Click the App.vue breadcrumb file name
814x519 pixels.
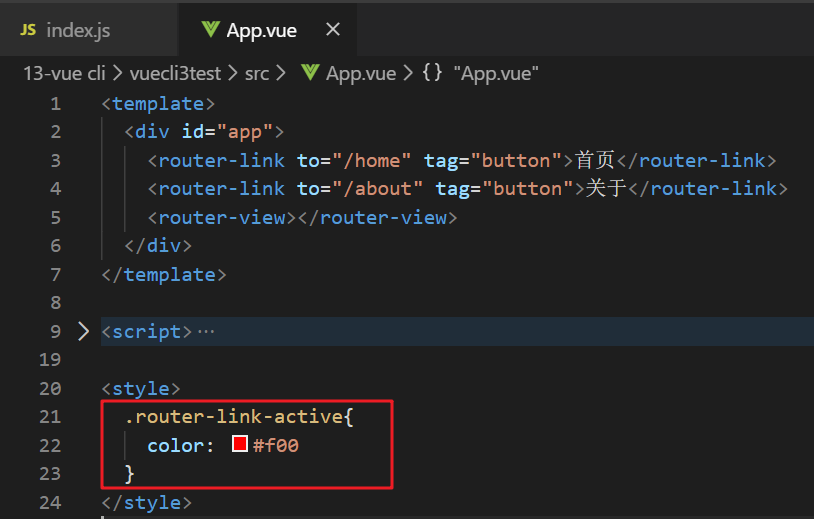click(x=361, y=73)
